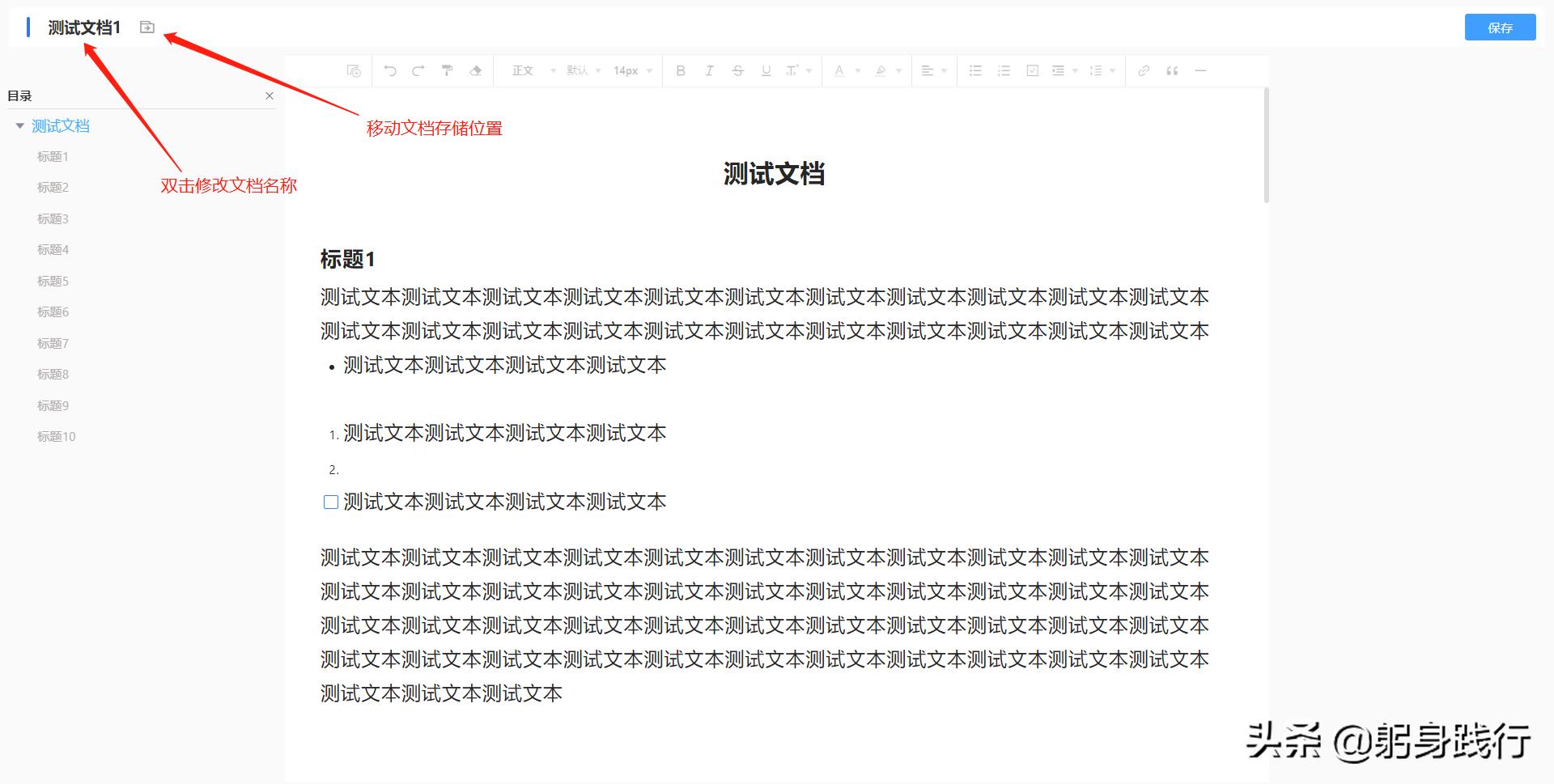Select the format painter icon
This screenshot has width=1554, height=784.
tap(447, 70)
